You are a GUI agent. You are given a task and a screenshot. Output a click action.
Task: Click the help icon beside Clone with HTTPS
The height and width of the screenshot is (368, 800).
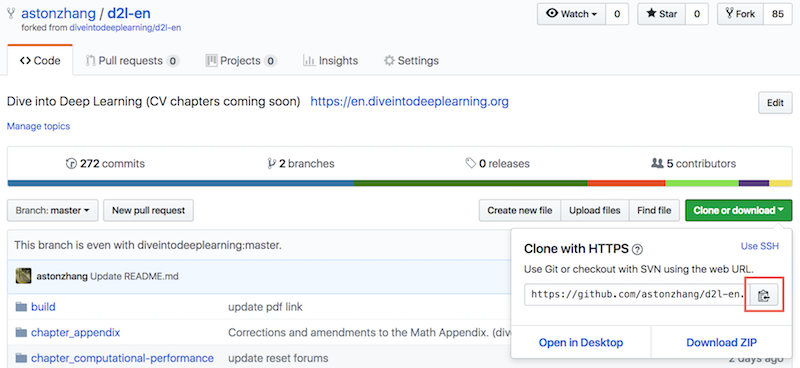coord(637,250)
